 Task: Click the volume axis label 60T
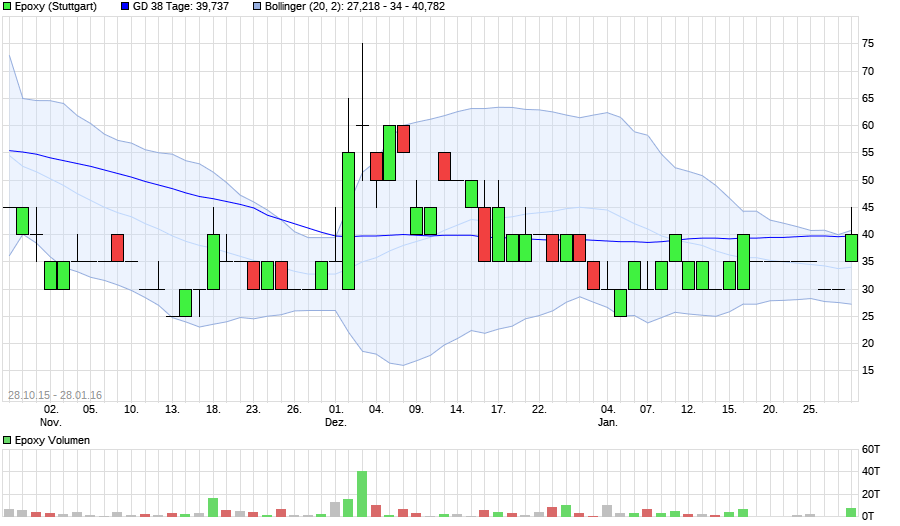[x=871, y=450]
